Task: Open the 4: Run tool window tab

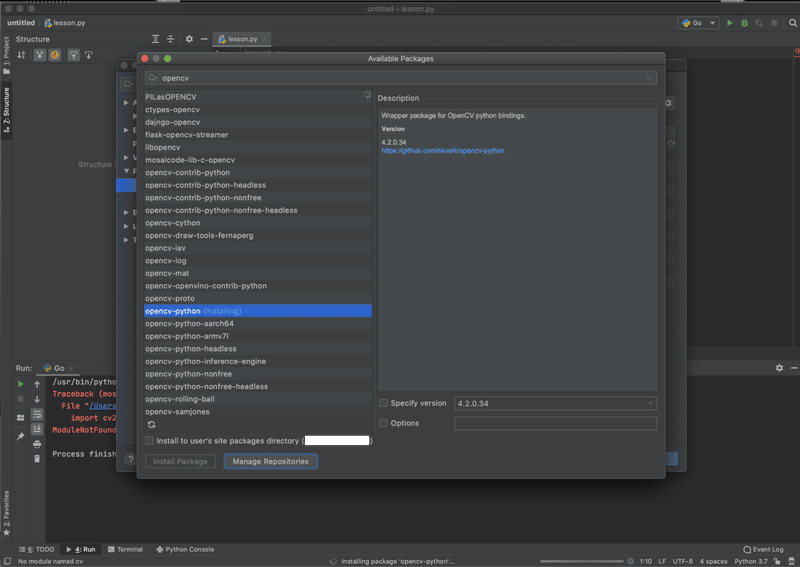Action: (x=81, y=549)
